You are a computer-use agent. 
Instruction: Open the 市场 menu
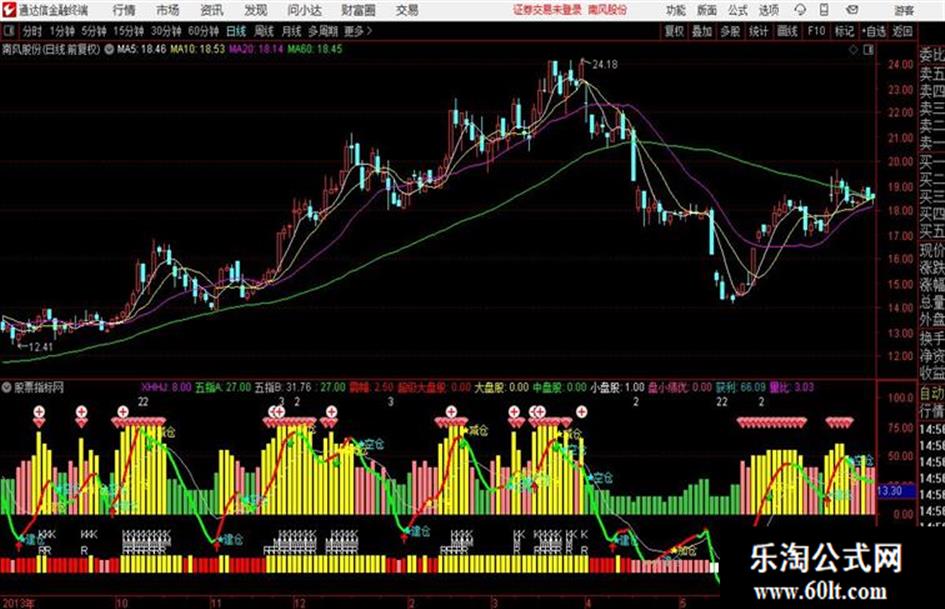click(168, 10)
